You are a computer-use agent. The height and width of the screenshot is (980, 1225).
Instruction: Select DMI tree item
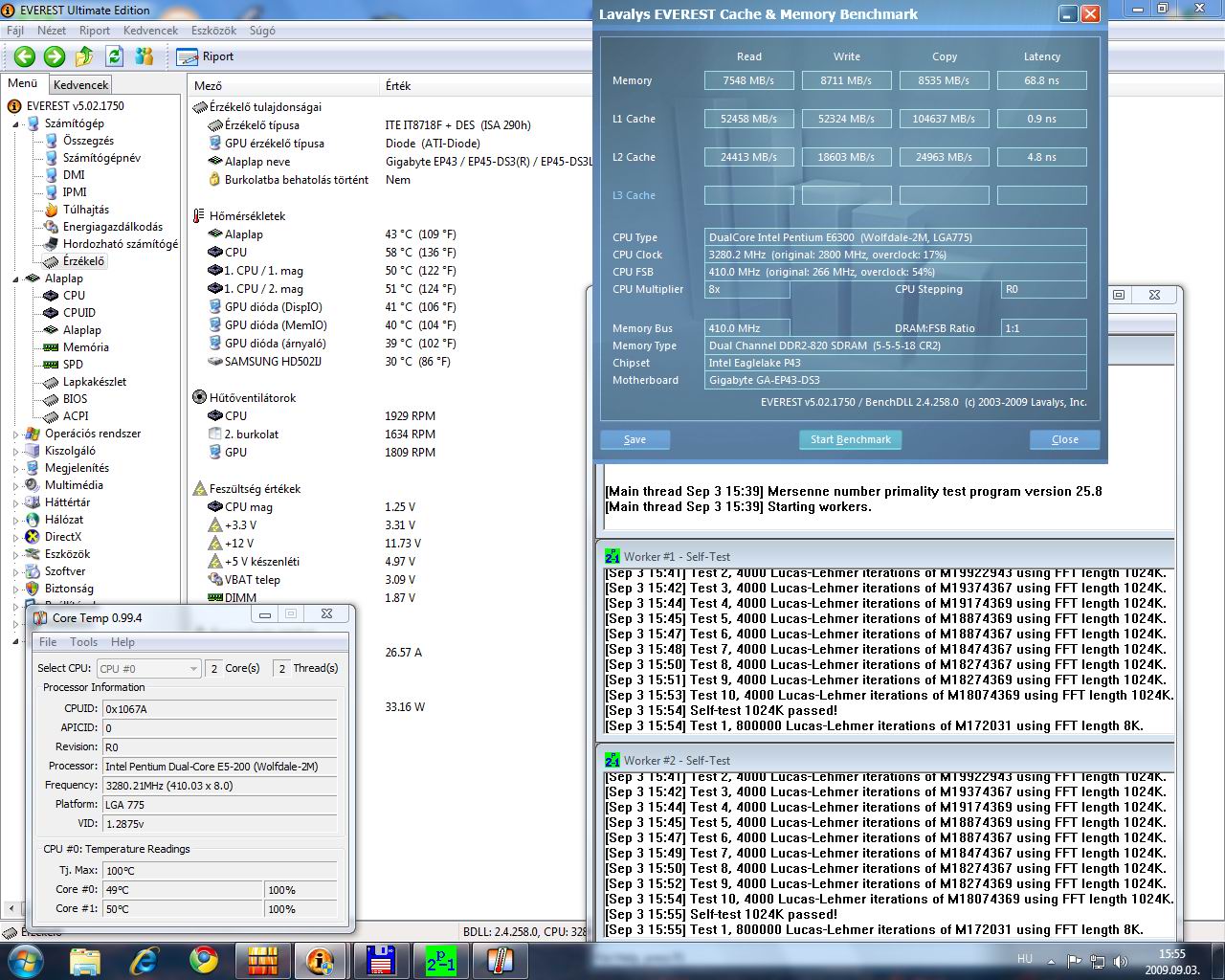tap(74, 175)
